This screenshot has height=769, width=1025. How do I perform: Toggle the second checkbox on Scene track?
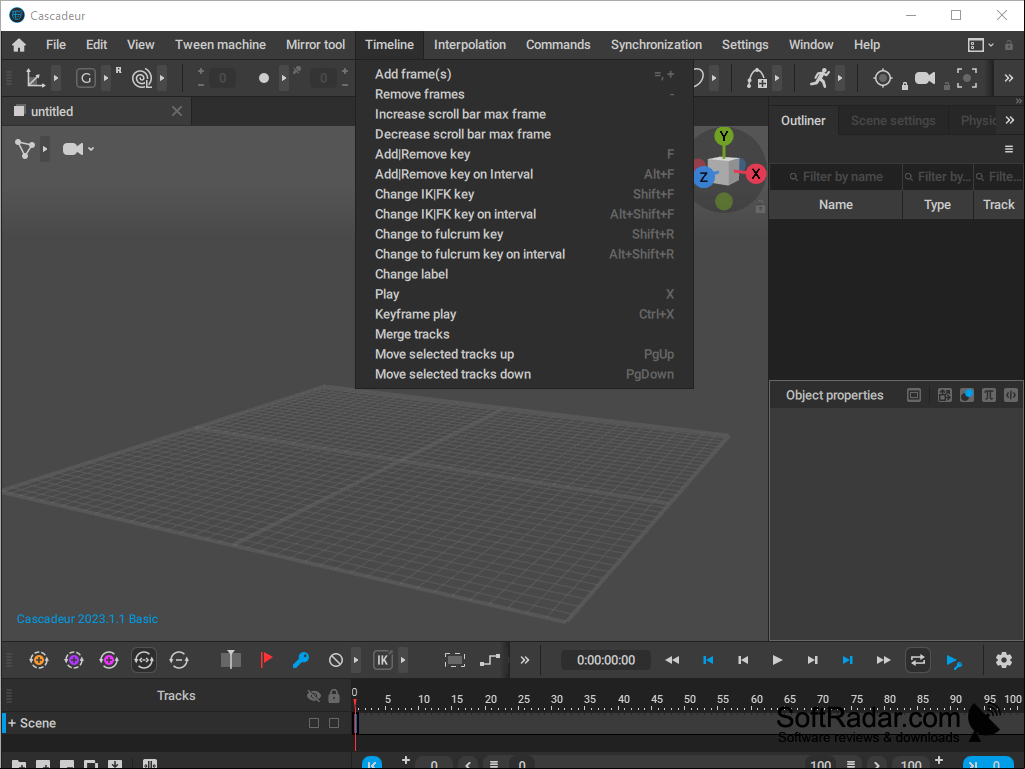(x=334, y=723)
